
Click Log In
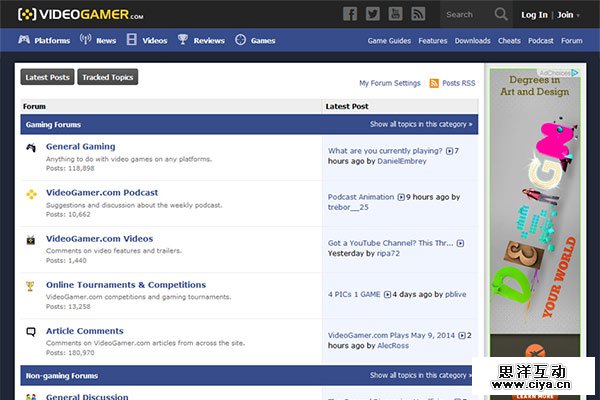point(534,15)
